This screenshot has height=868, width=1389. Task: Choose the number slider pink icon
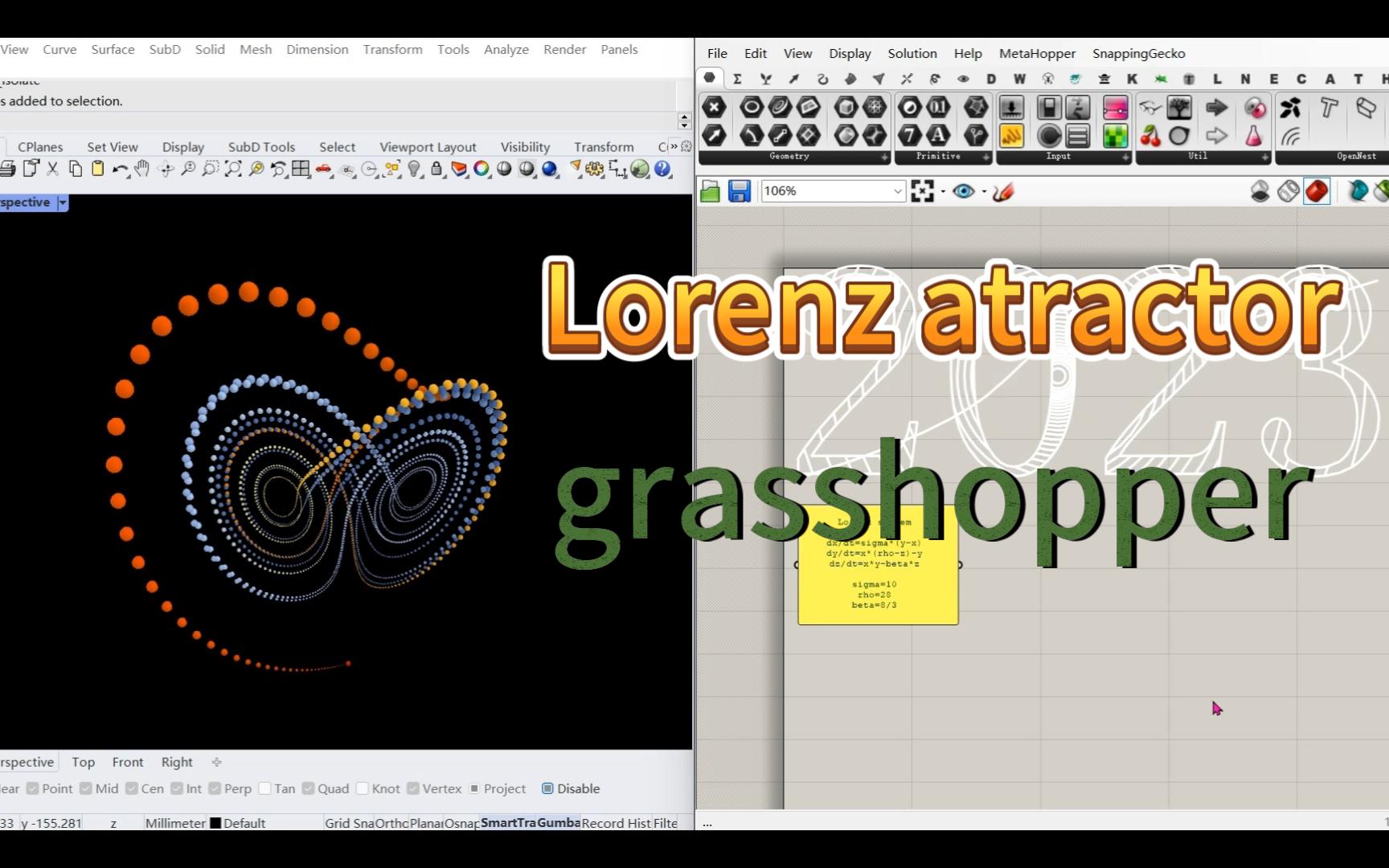click(1116, 108)
